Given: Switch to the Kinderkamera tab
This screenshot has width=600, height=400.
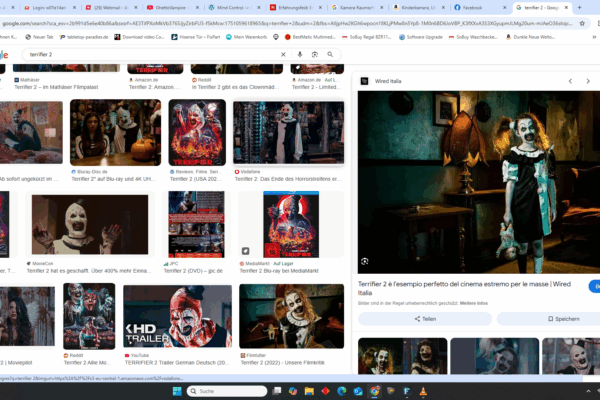Looking at the screenshot, I should (x=418, y=7).
